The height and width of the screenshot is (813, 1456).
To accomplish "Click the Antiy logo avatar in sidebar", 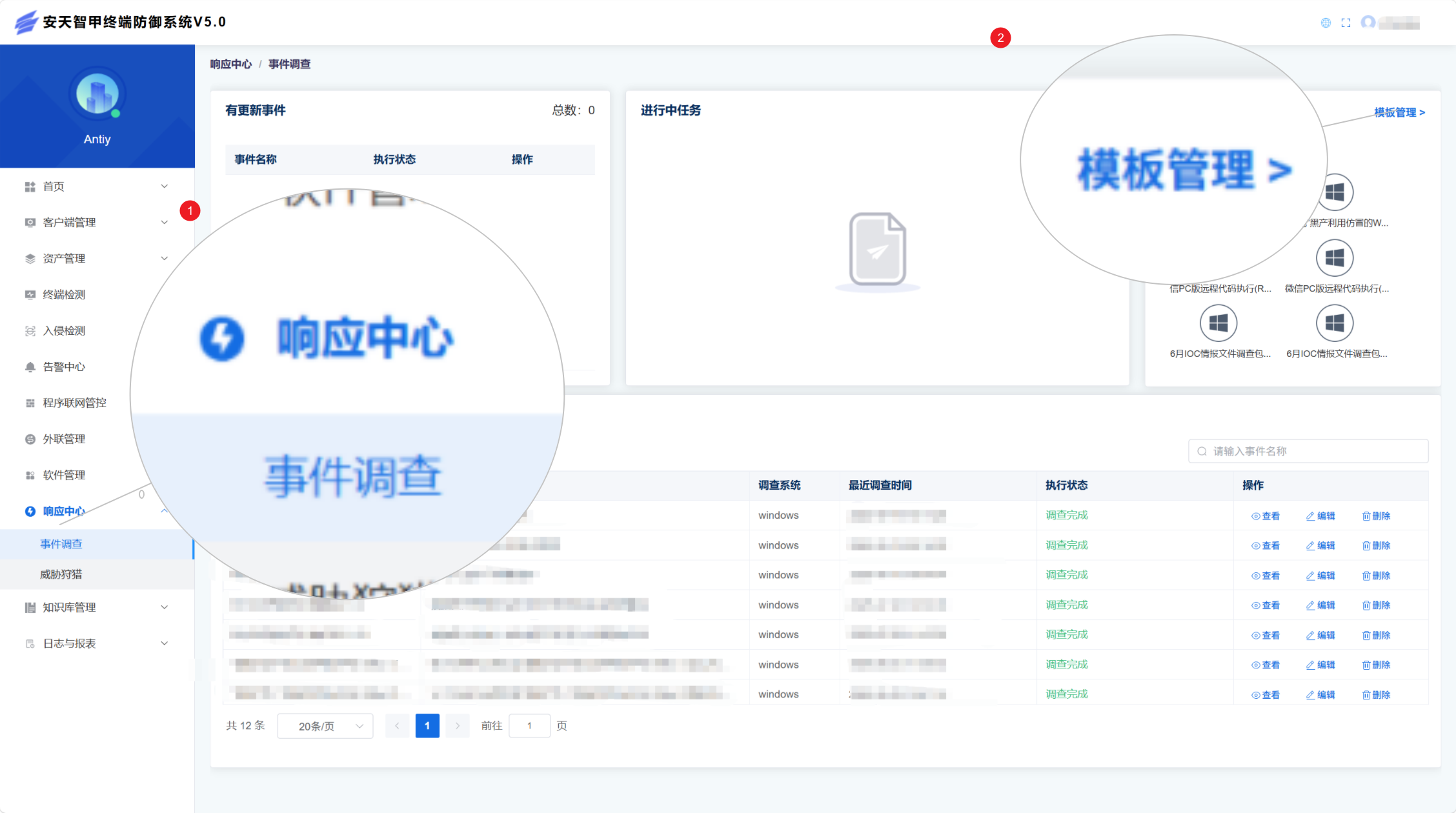I will coord(97,94).
